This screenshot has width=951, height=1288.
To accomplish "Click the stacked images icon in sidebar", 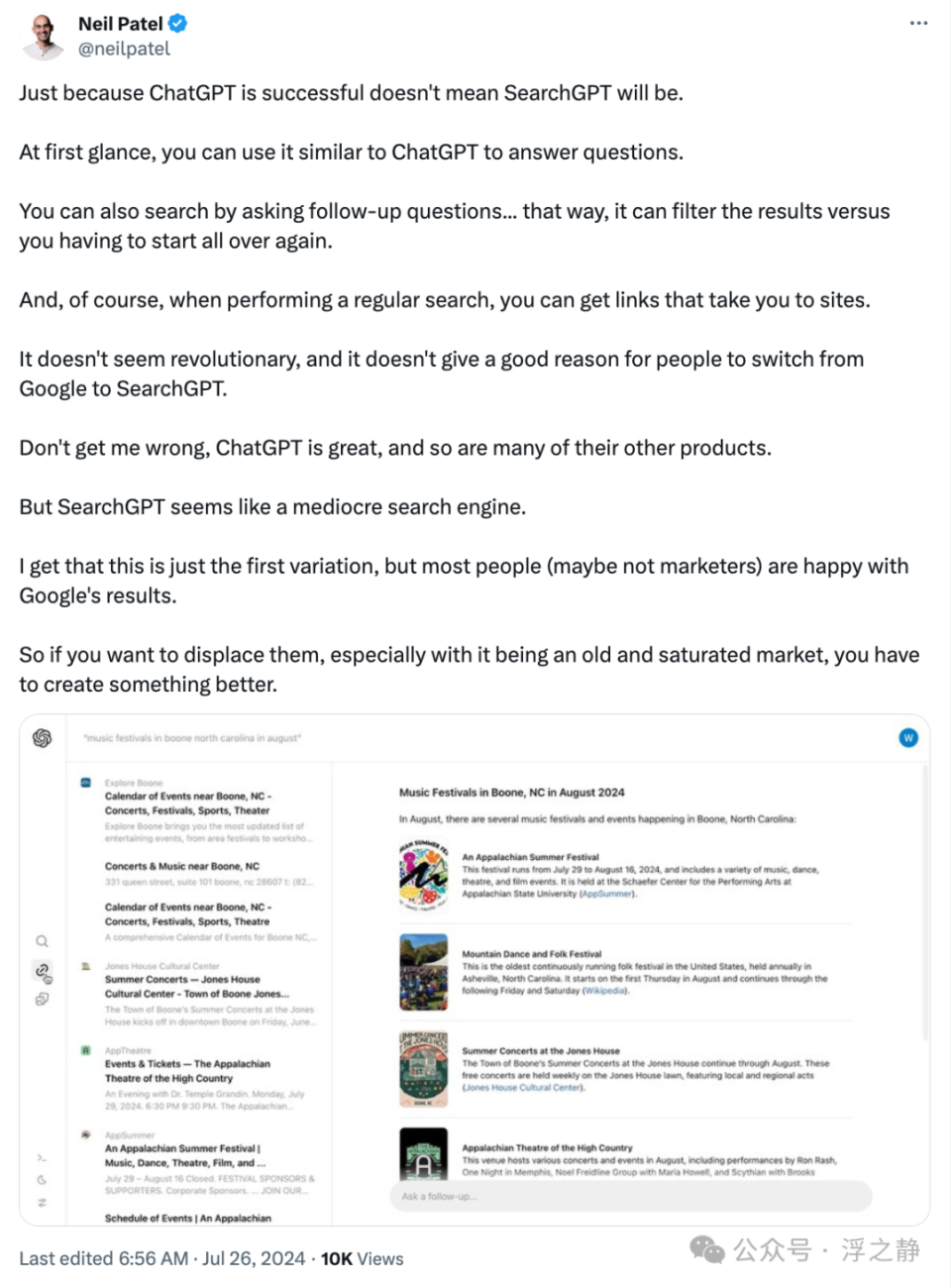I will 42,1000.
